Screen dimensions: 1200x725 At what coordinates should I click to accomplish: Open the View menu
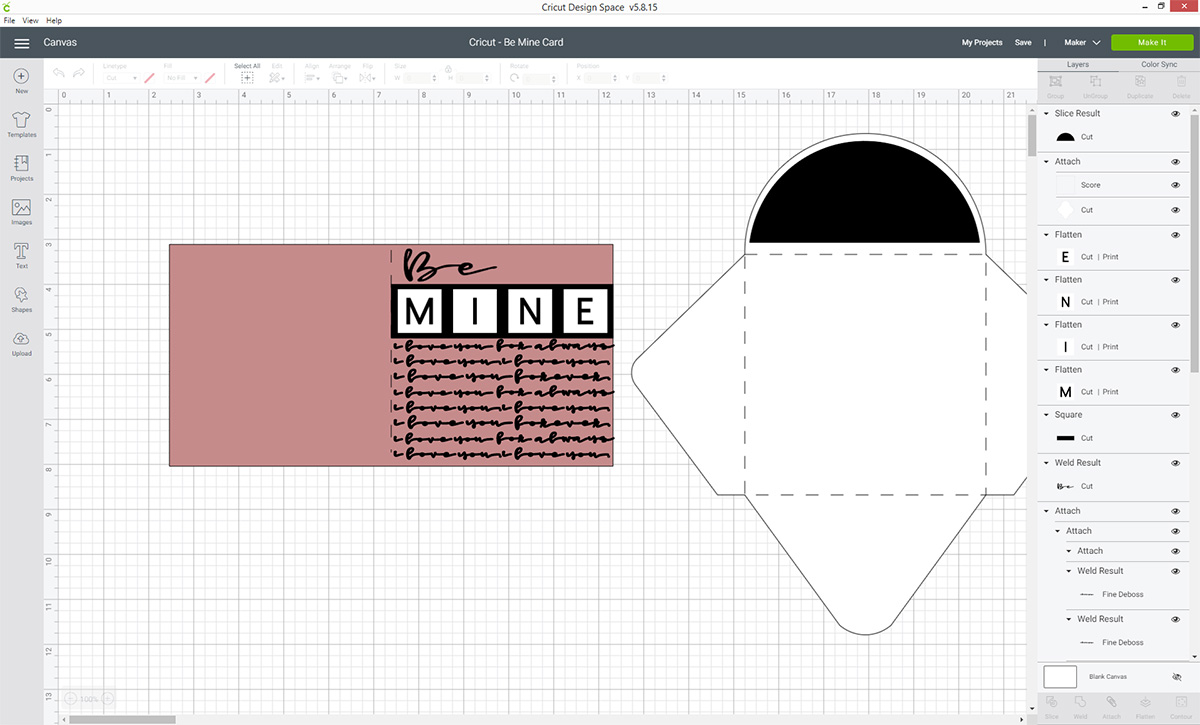click(x=30, y=19)
